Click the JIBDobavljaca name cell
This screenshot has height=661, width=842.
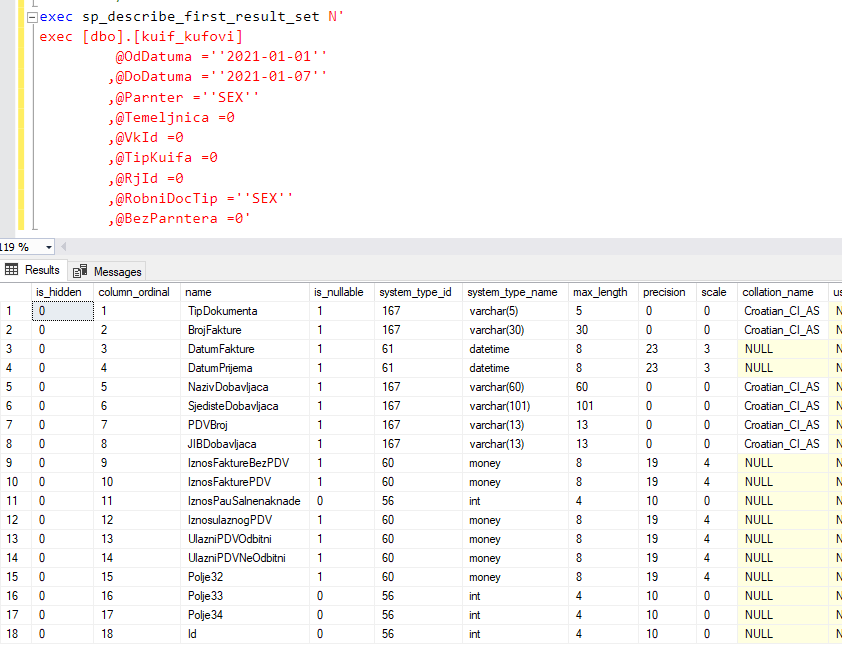point(244,444)
